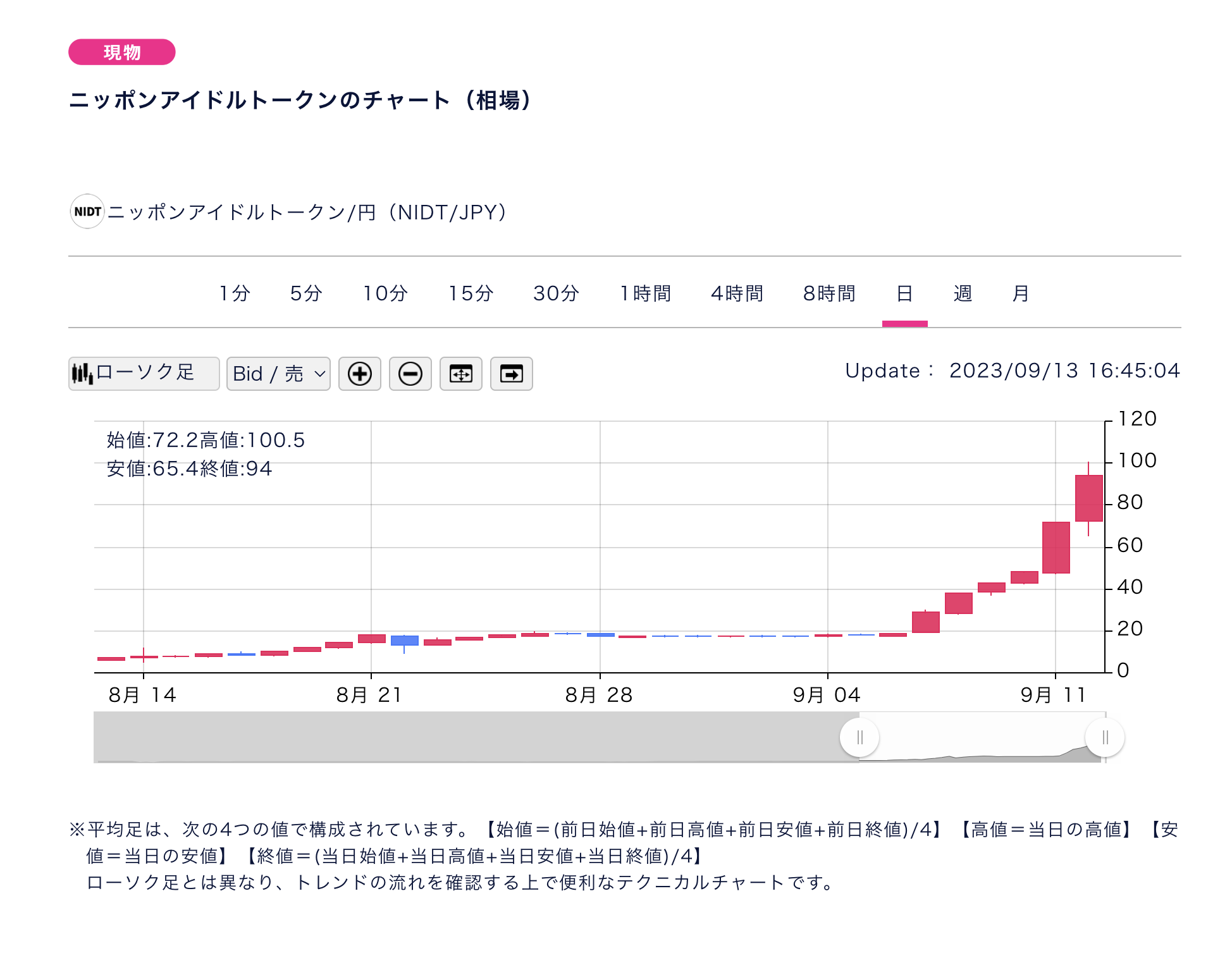
Task: Select the 30分 interval option
Action: tap(555, 293)
